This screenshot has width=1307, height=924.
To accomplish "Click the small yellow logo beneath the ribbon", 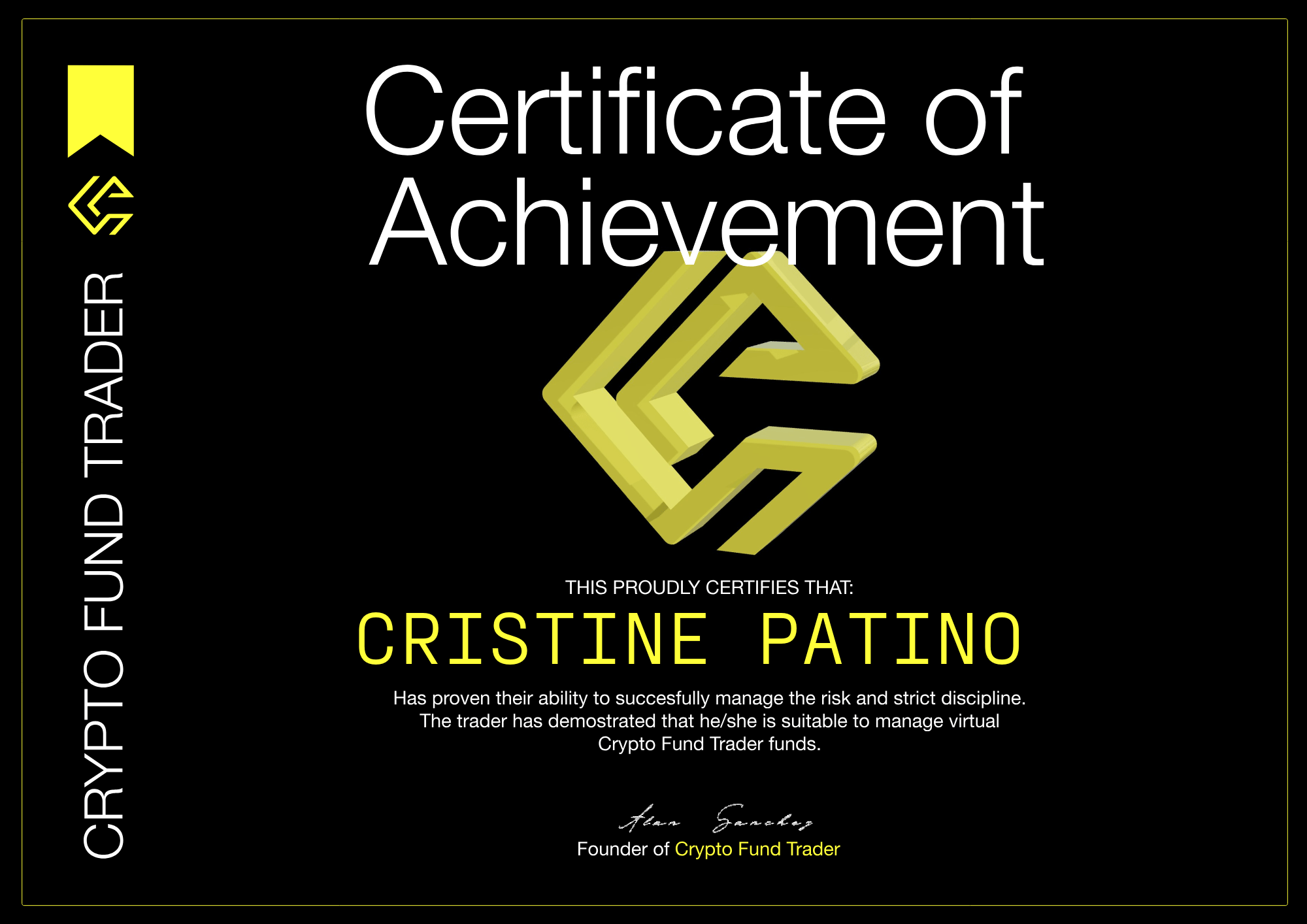I will click(101, 205).
